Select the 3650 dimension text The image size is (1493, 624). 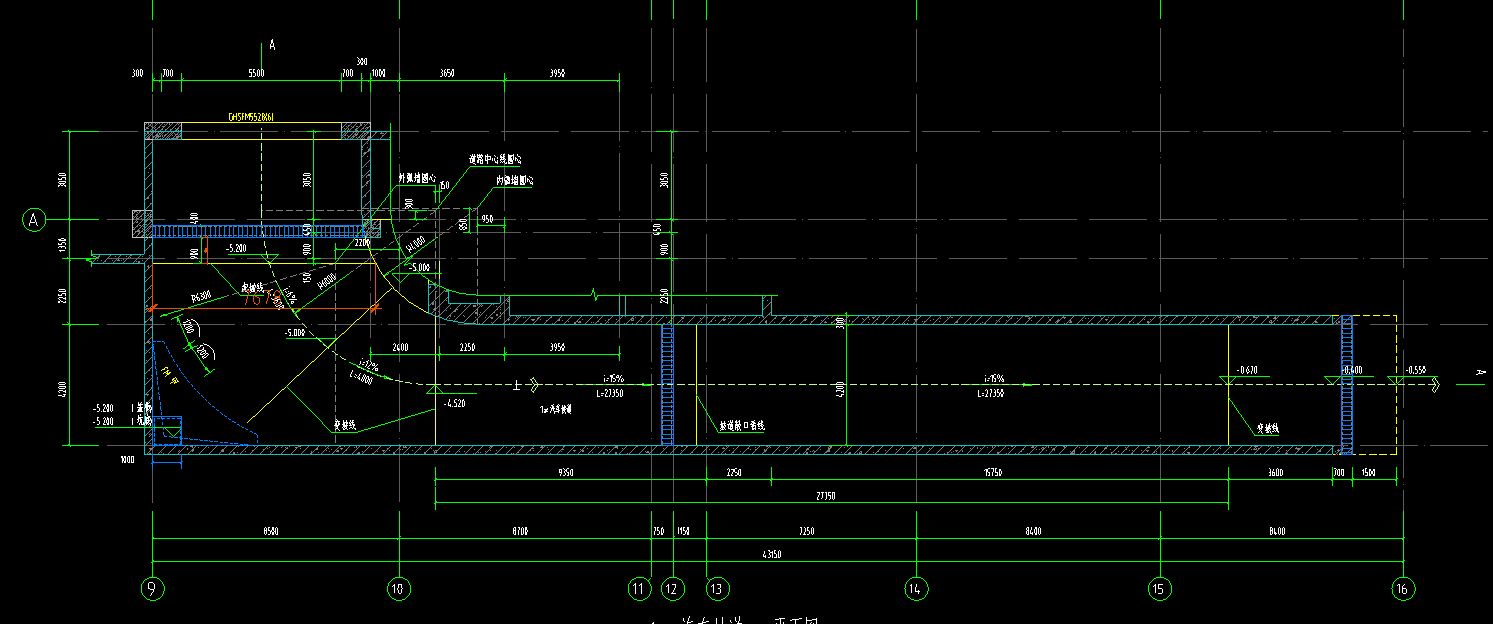pos(447,73)
